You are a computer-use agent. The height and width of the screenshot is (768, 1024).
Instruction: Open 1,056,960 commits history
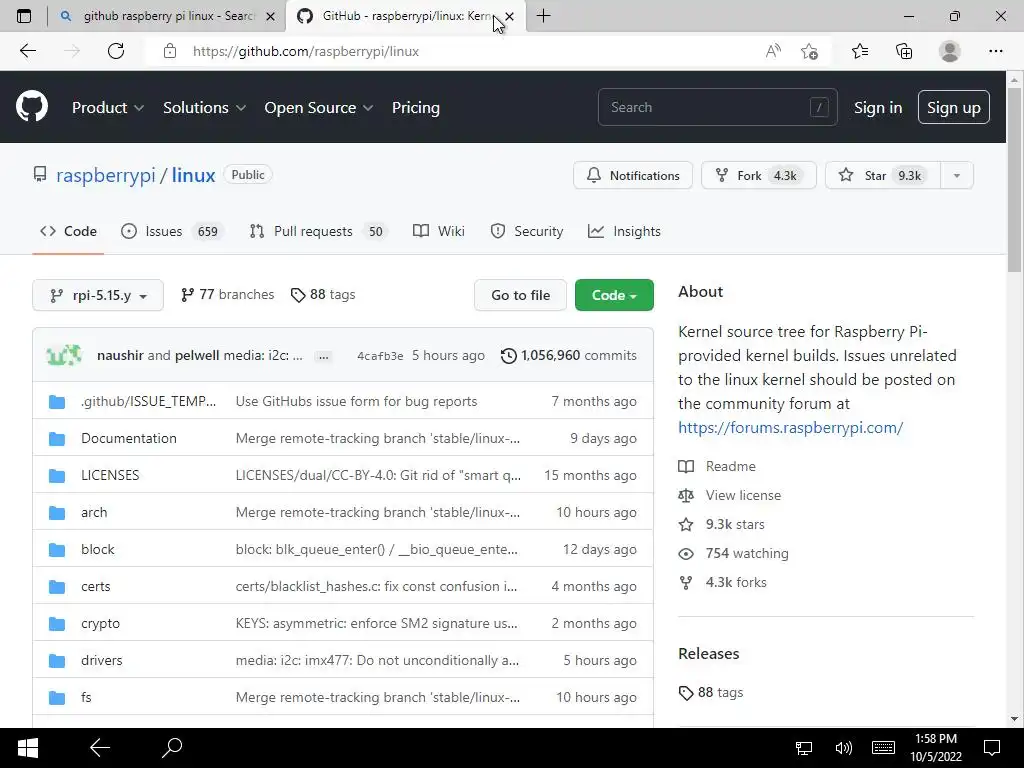[569, 355]
